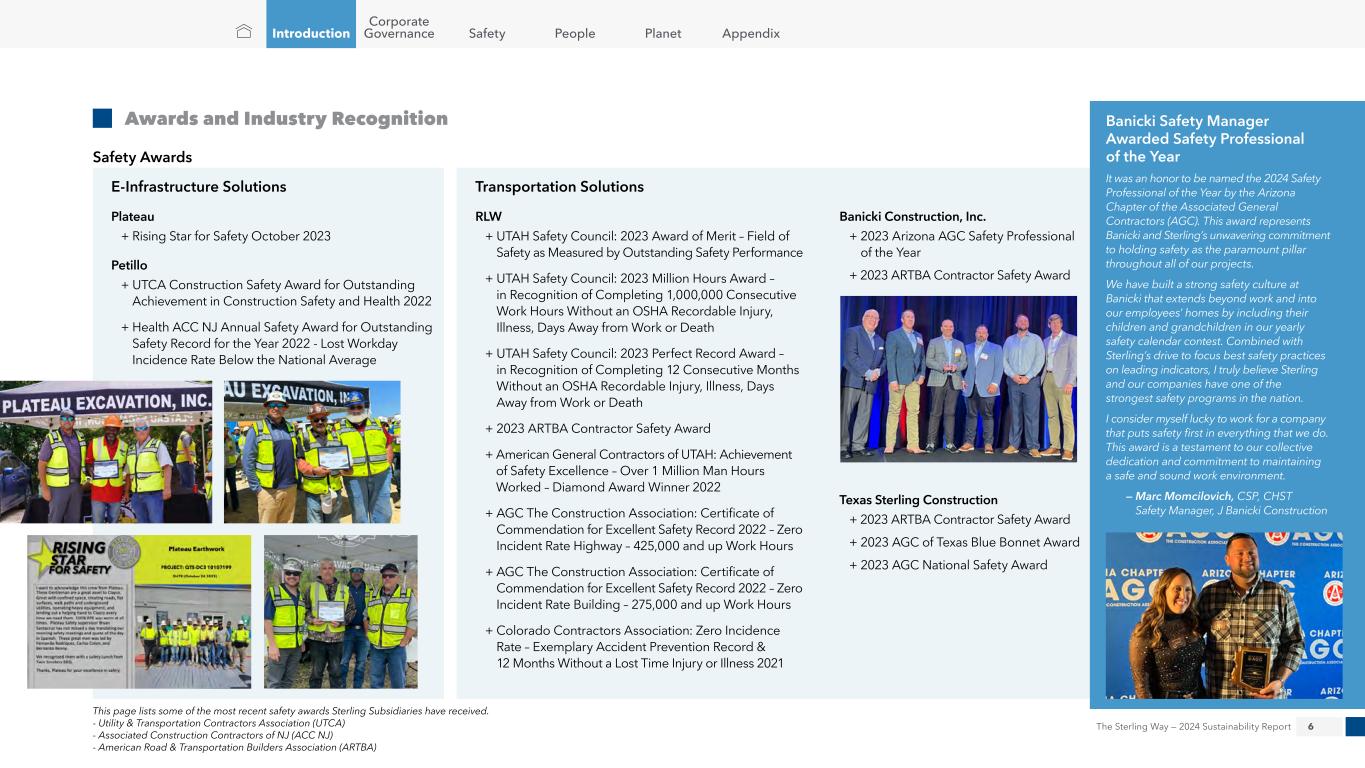Switch to the Corporate Governance tab
Viewport: 1365px width, 768px height.
tap(399, 27)
